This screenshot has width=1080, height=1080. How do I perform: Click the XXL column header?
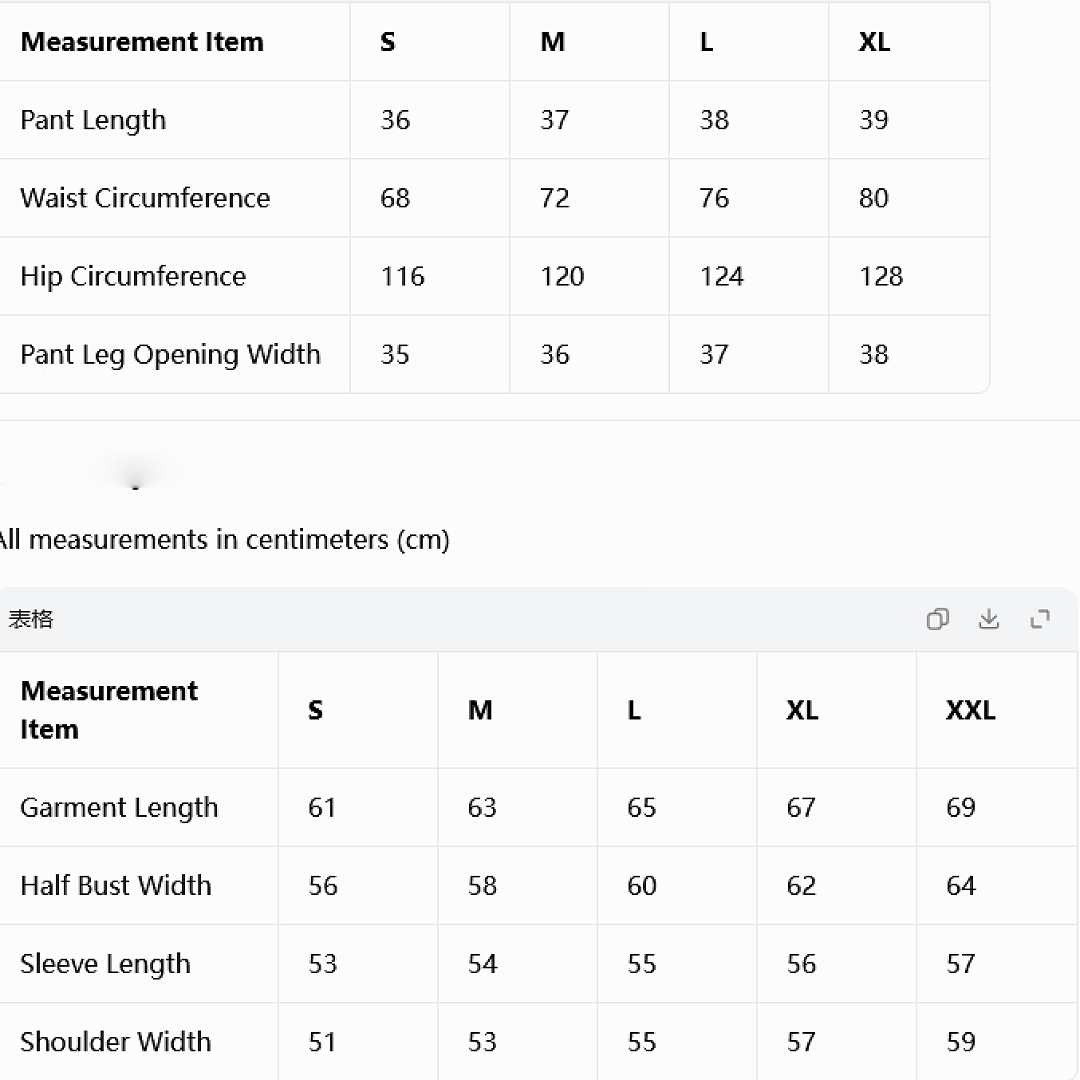pyautogui.click(x=970, y=710)
